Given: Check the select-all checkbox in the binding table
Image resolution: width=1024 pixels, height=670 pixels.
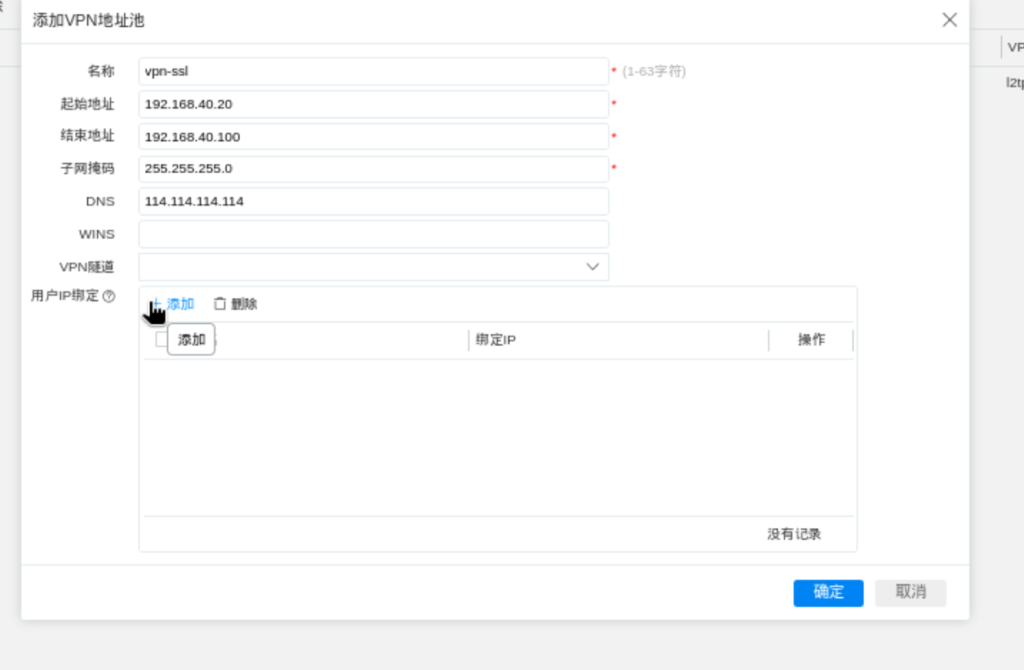Looking at the screenshot, I should (x=160, y=339).
